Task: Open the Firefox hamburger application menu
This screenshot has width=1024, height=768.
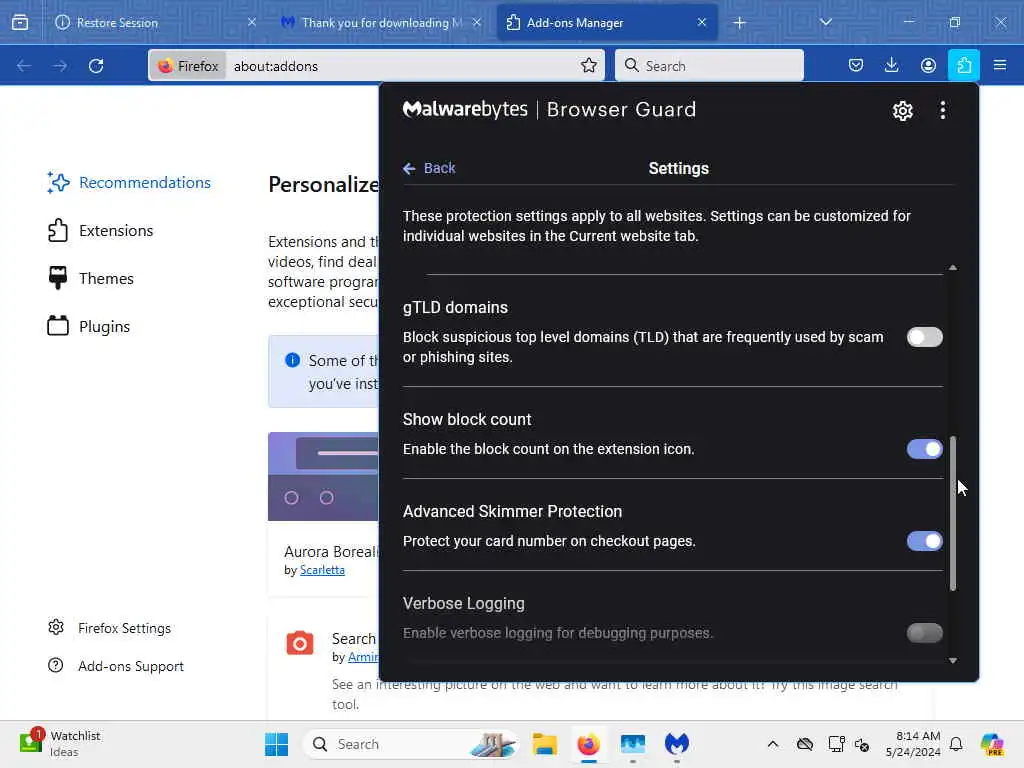Action: [x=1000, y=65]
